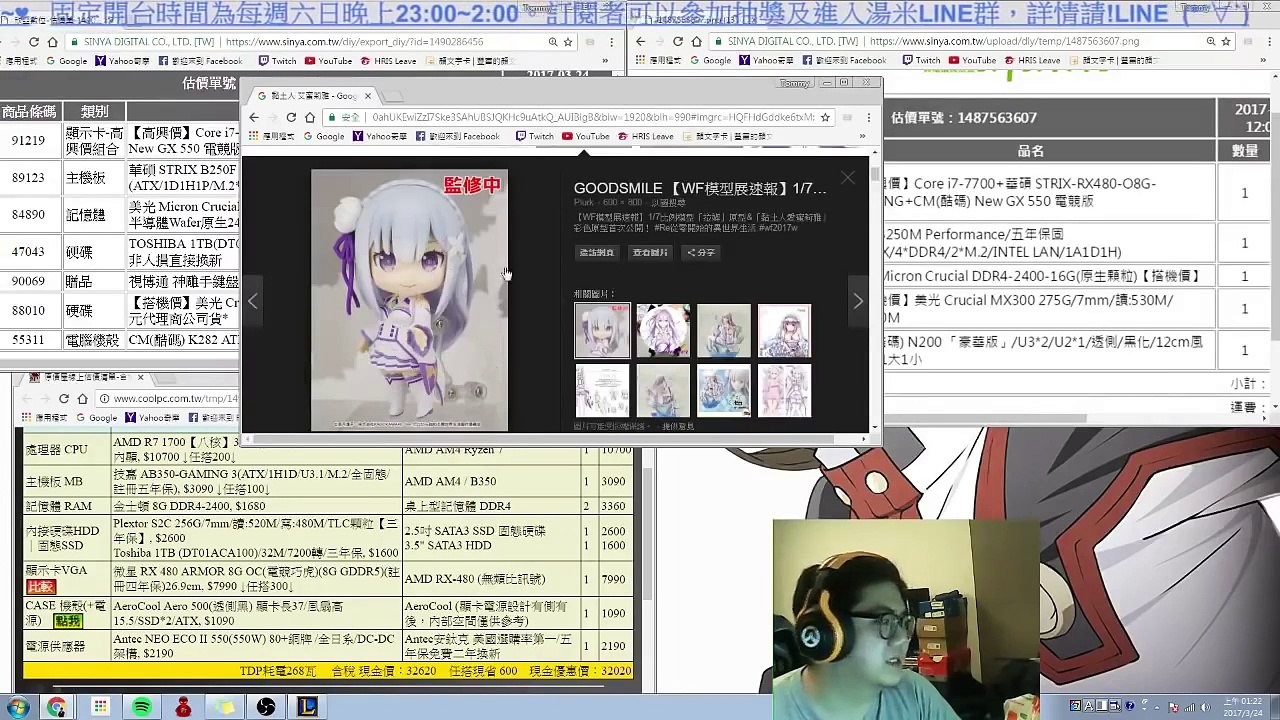Go back in the Sinya PNG window at top right

[640, 42]
